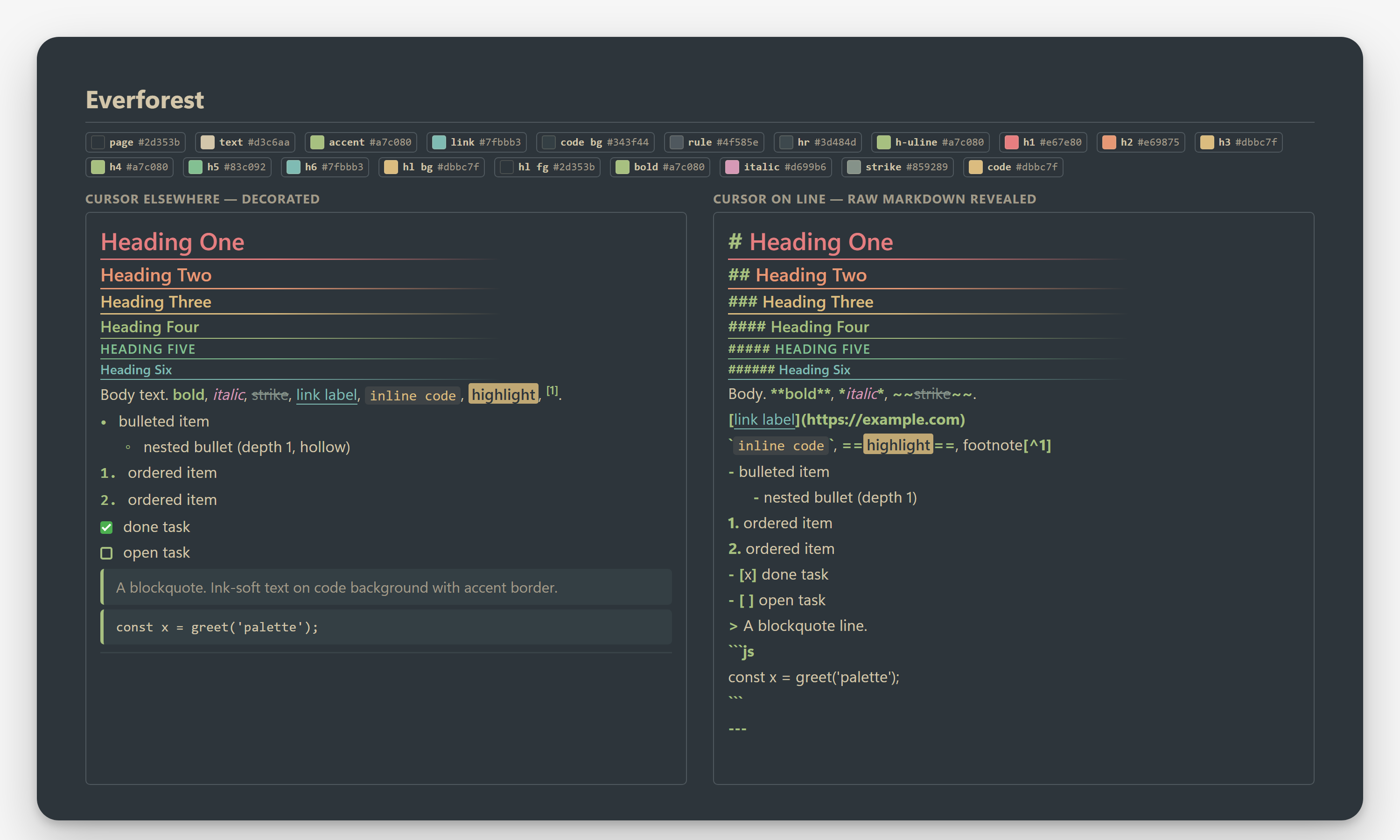Check the open task checkbox
1400x840 pixels.
(106, 553)
